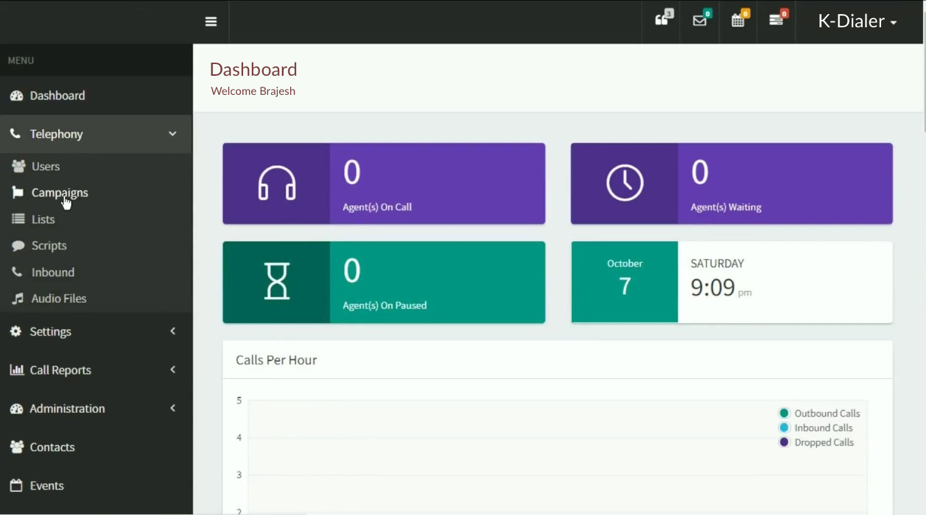Viewport: 926px width, 515px height.
Task: Open the K-Dialer user dropdown
Action: point(857,21)
